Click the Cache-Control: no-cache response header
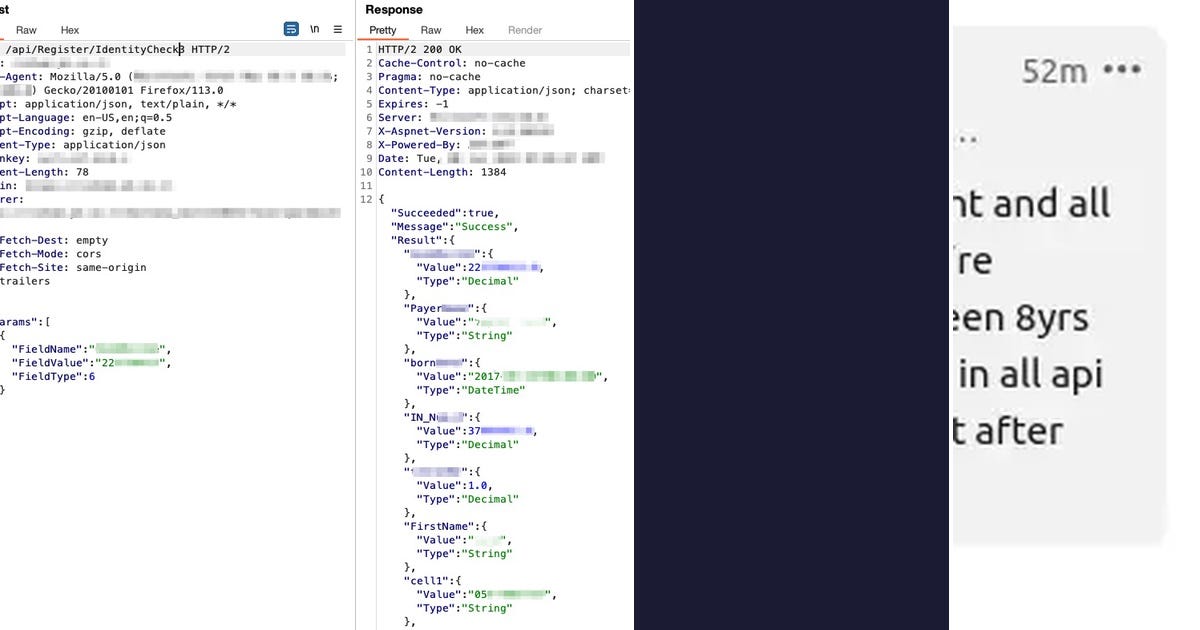Viewport: 1200px width, 630px height. click(x=438, y=62)
